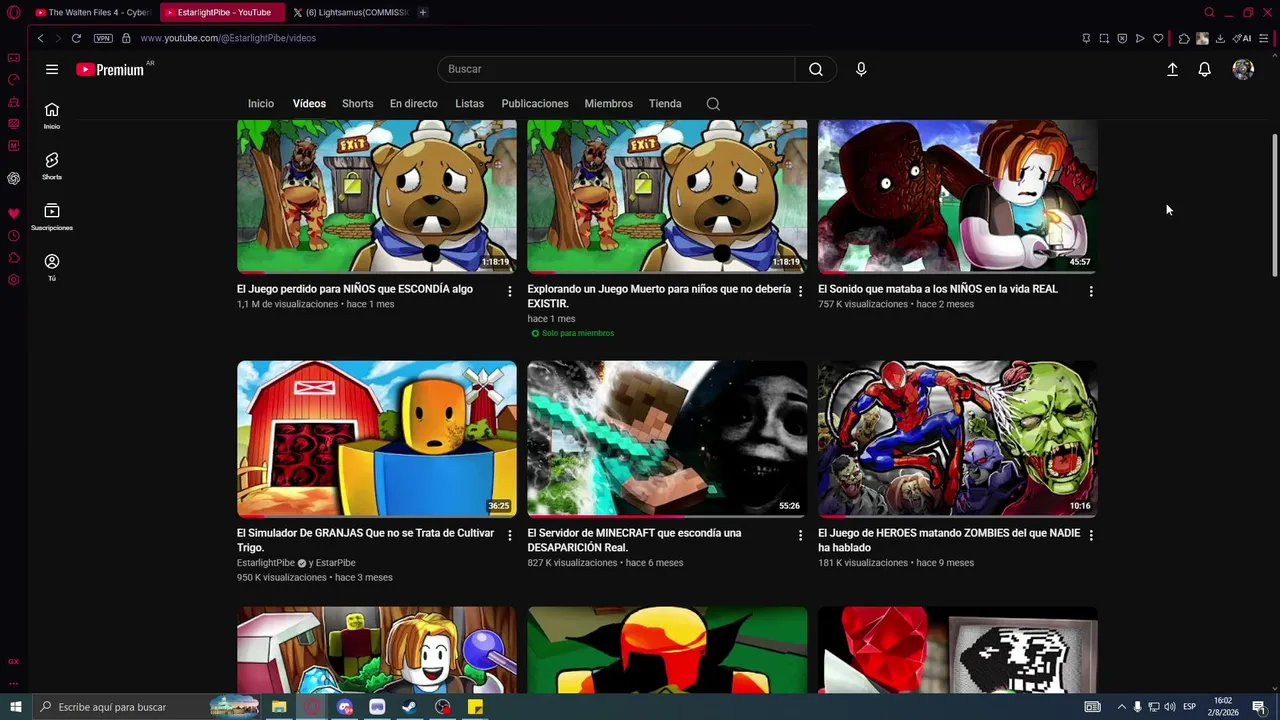Open Steam from the Windows taskbar

(x=410, y=707)
